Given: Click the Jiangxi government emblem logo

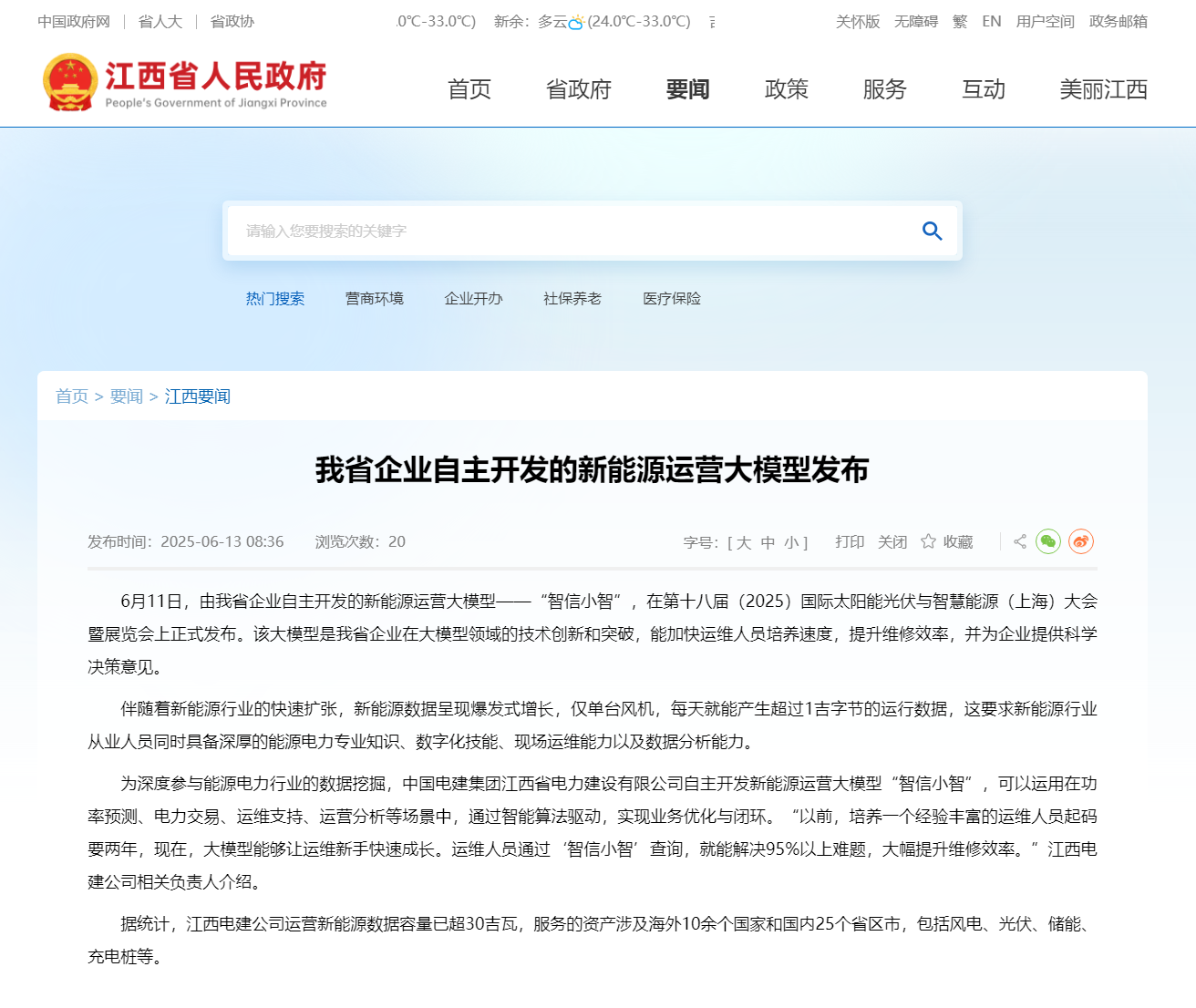Looking at the screenshot, I should pyautogui.click(x=69, y=83).
